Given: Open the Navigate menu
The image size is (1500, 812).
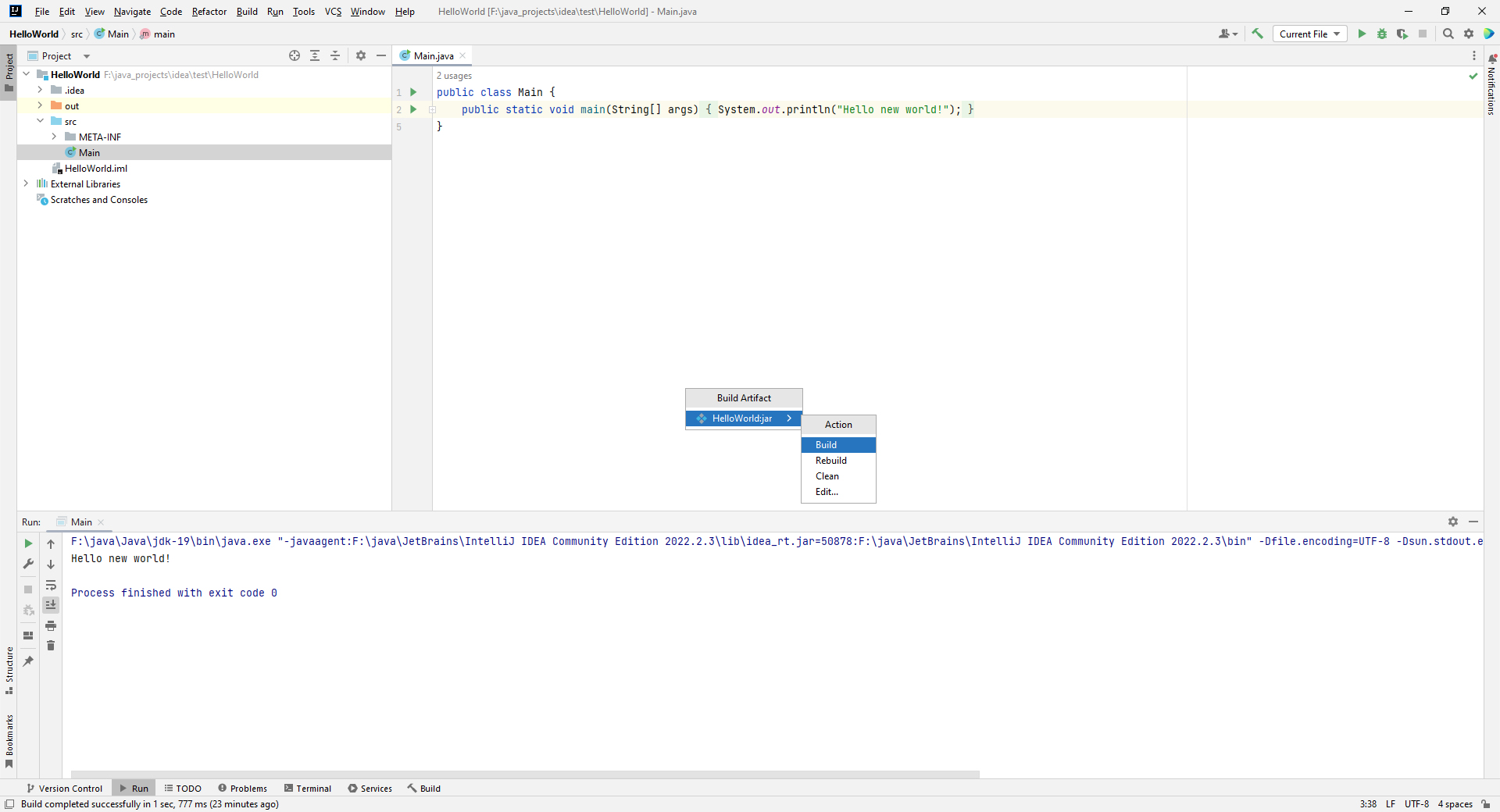Looking at the screenshot, I should 132,12.
